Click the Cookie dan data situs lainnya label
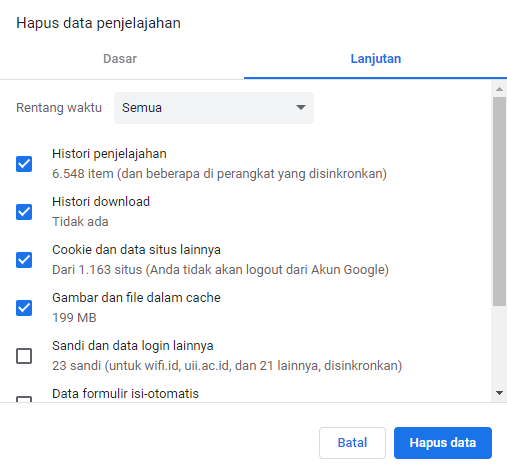The height and width of the screenshot is (475, 507). tap(136, 250)
